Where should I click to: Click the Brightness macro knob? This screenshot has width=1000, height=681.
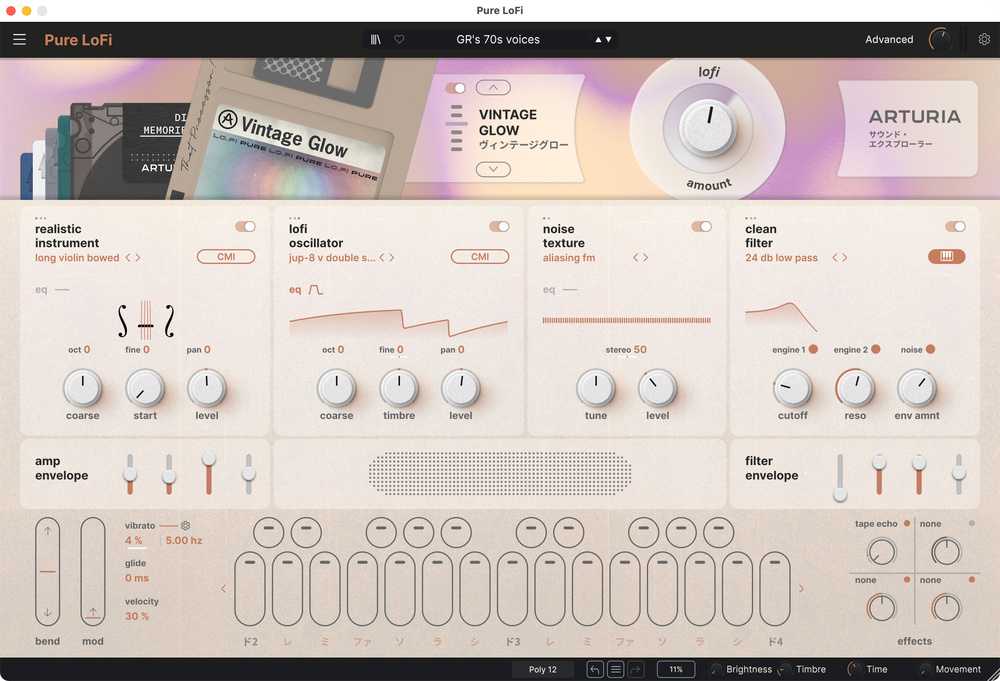(x=716, y=670)
